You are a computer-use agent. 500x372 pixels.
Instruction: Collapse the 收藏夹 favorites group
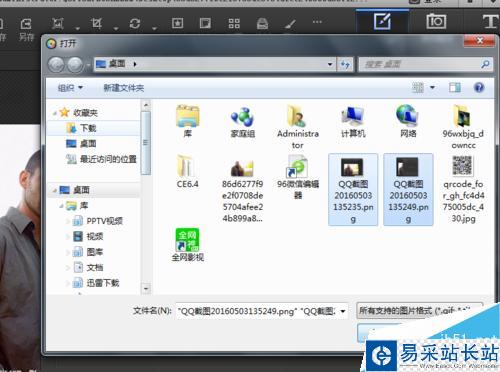[54, 113]
